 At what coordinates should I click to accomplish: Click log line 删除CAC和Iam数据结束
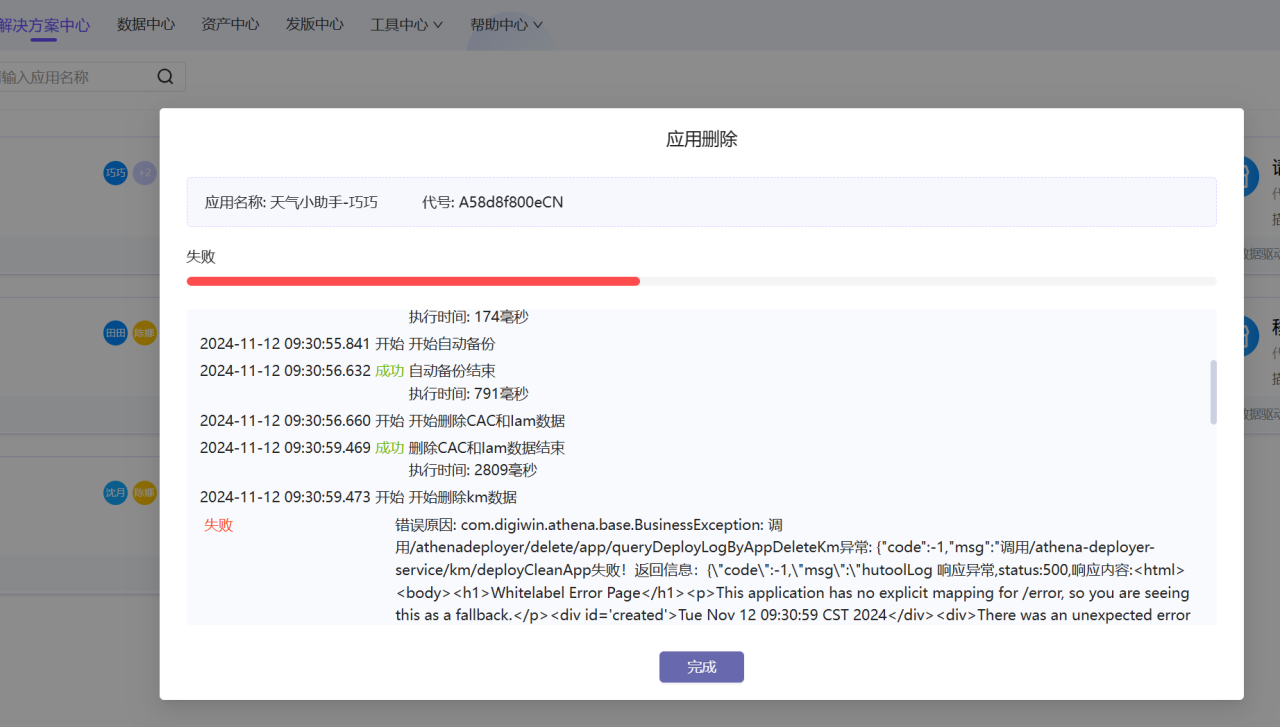click(487, 448)
